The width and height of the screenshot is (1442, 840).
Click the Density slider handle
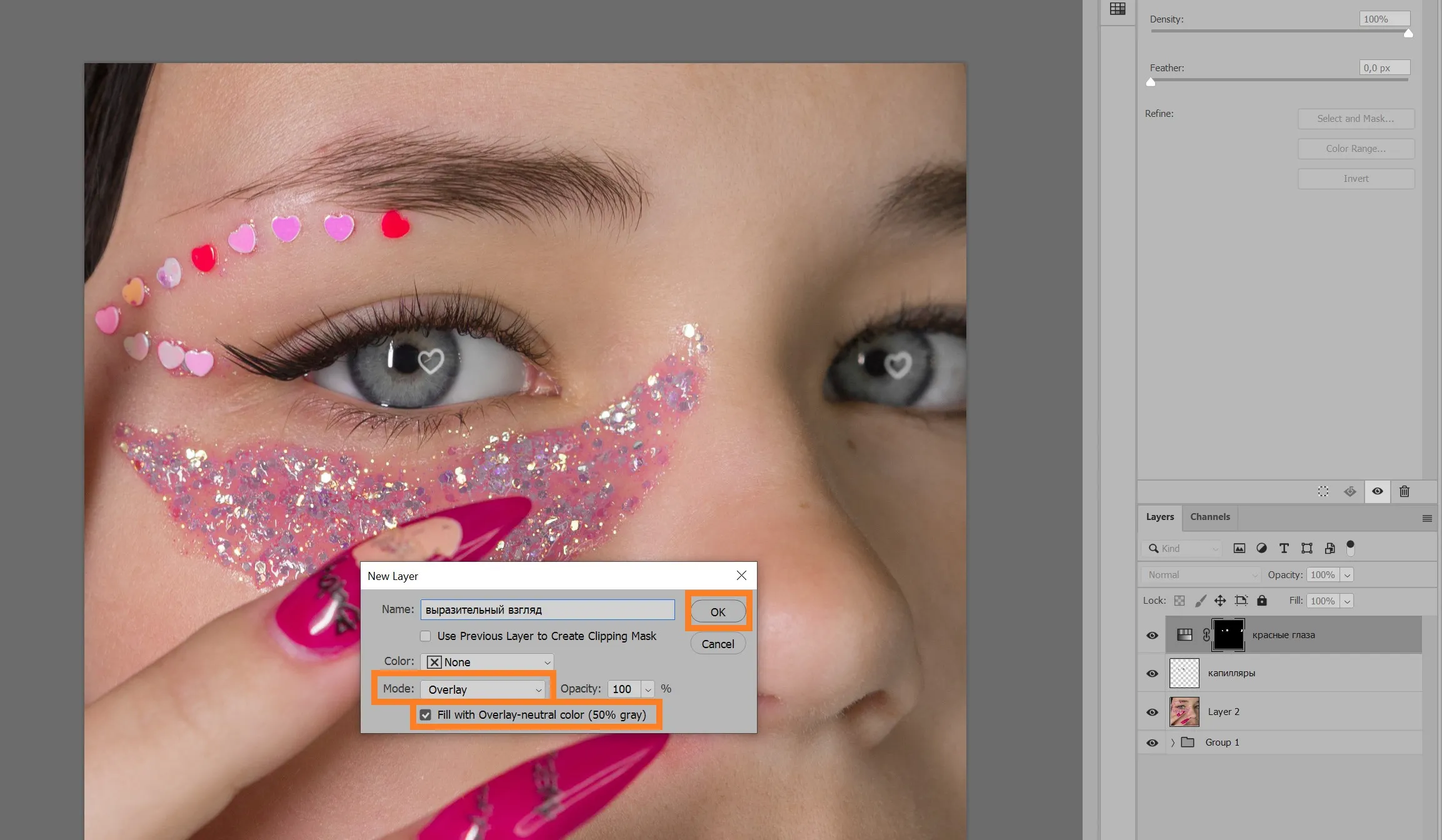1408,33
